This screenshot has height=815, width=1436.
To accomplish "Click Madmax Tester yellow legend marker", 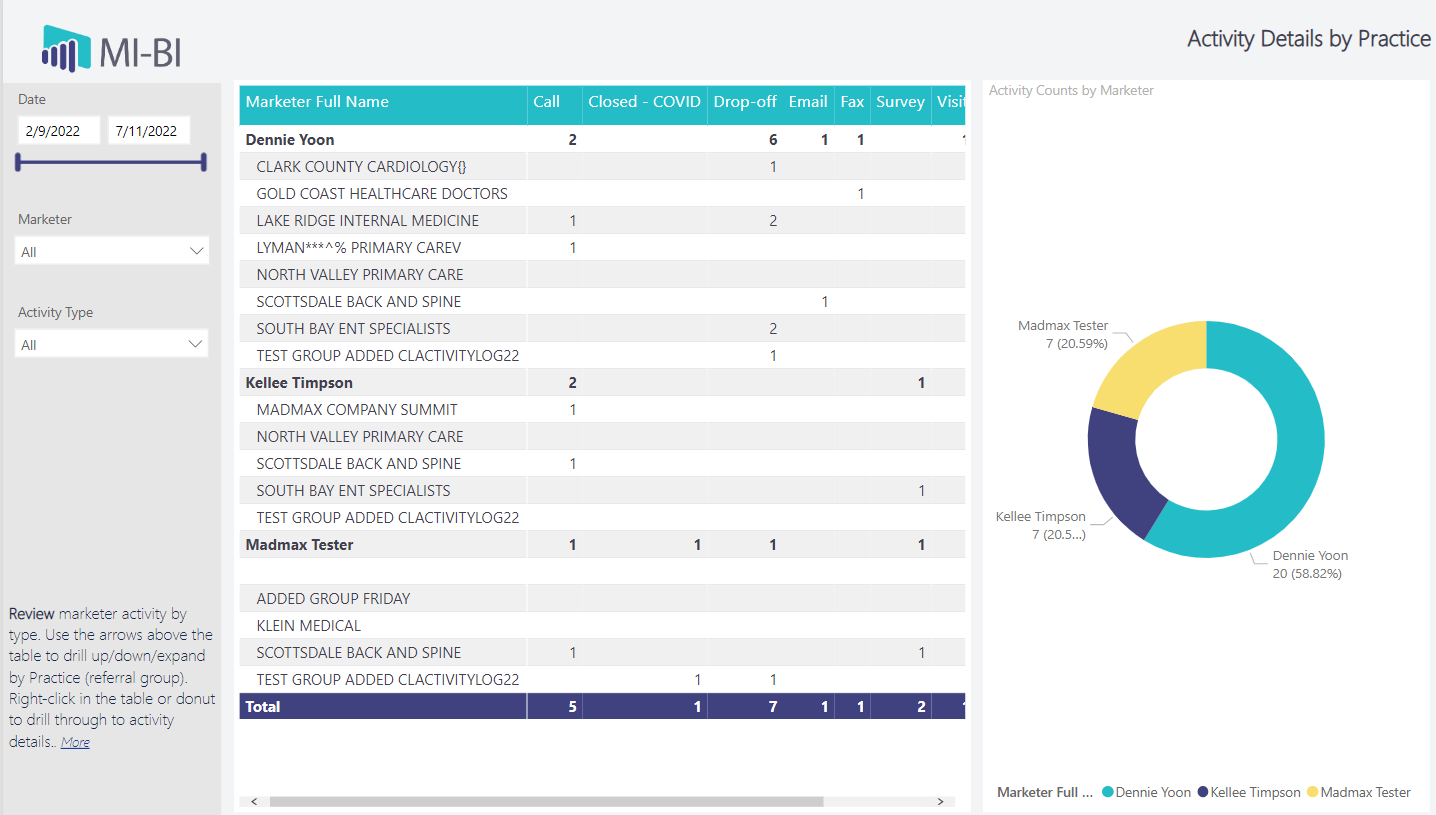I will (1313, 792).
